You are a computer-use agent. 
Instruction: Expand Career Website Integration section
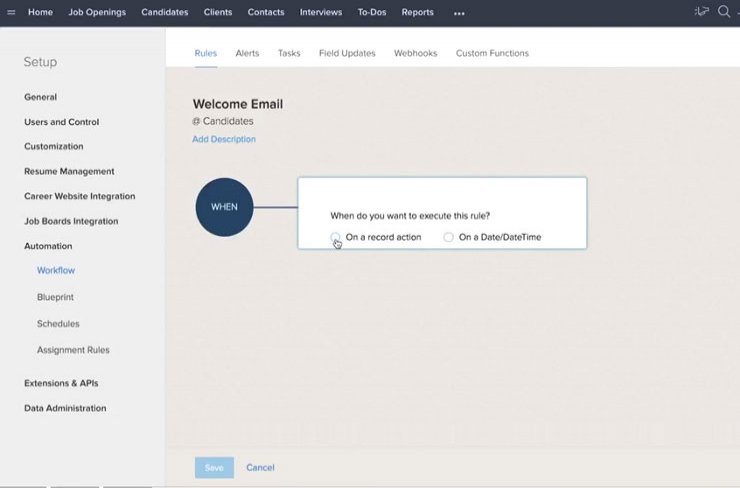80,196
